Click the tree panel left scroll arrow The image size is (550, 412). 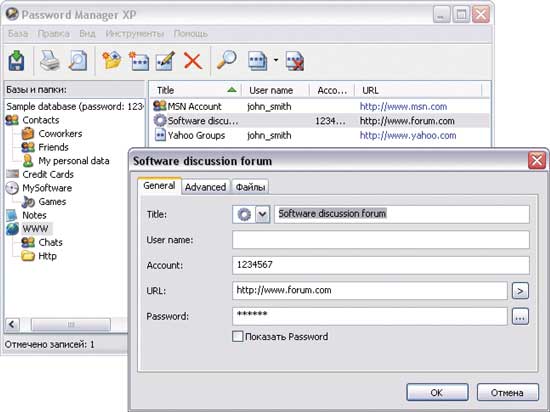point(12,324)
